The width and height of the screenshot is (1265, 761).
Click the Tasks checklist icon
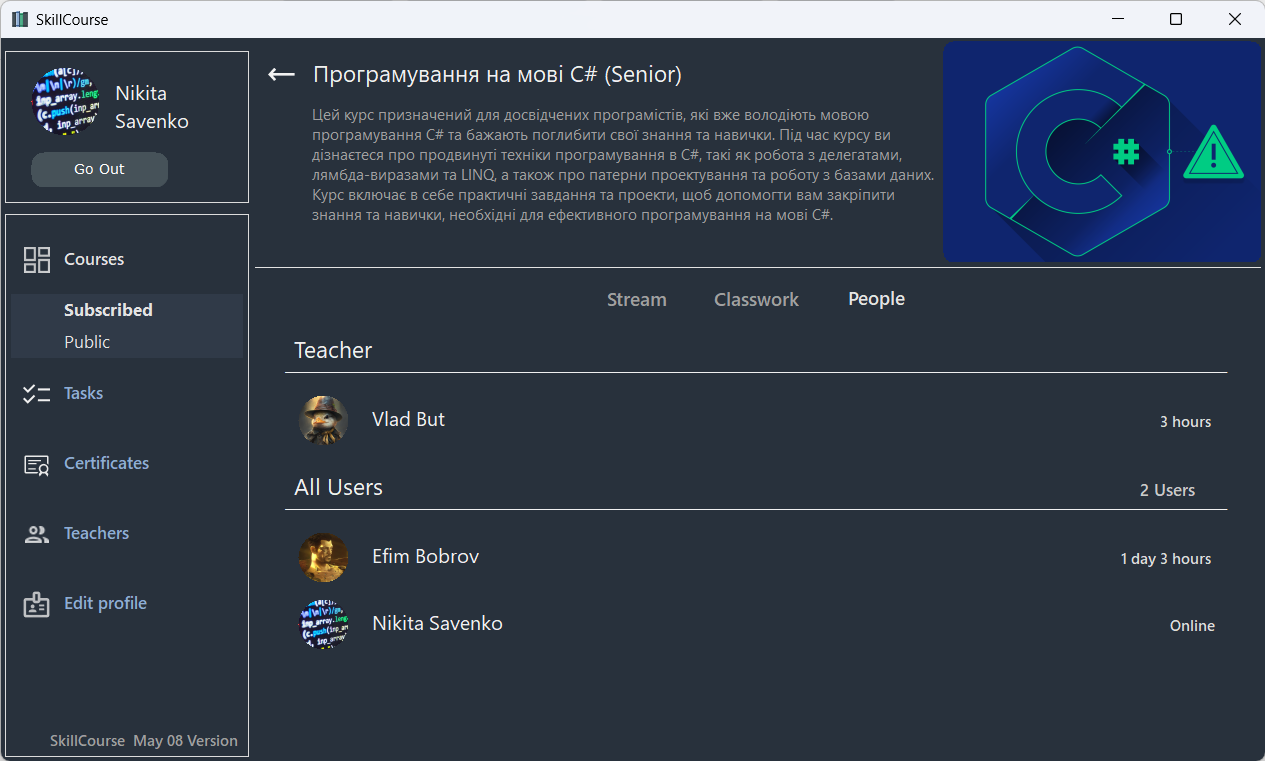pos(37,394)
